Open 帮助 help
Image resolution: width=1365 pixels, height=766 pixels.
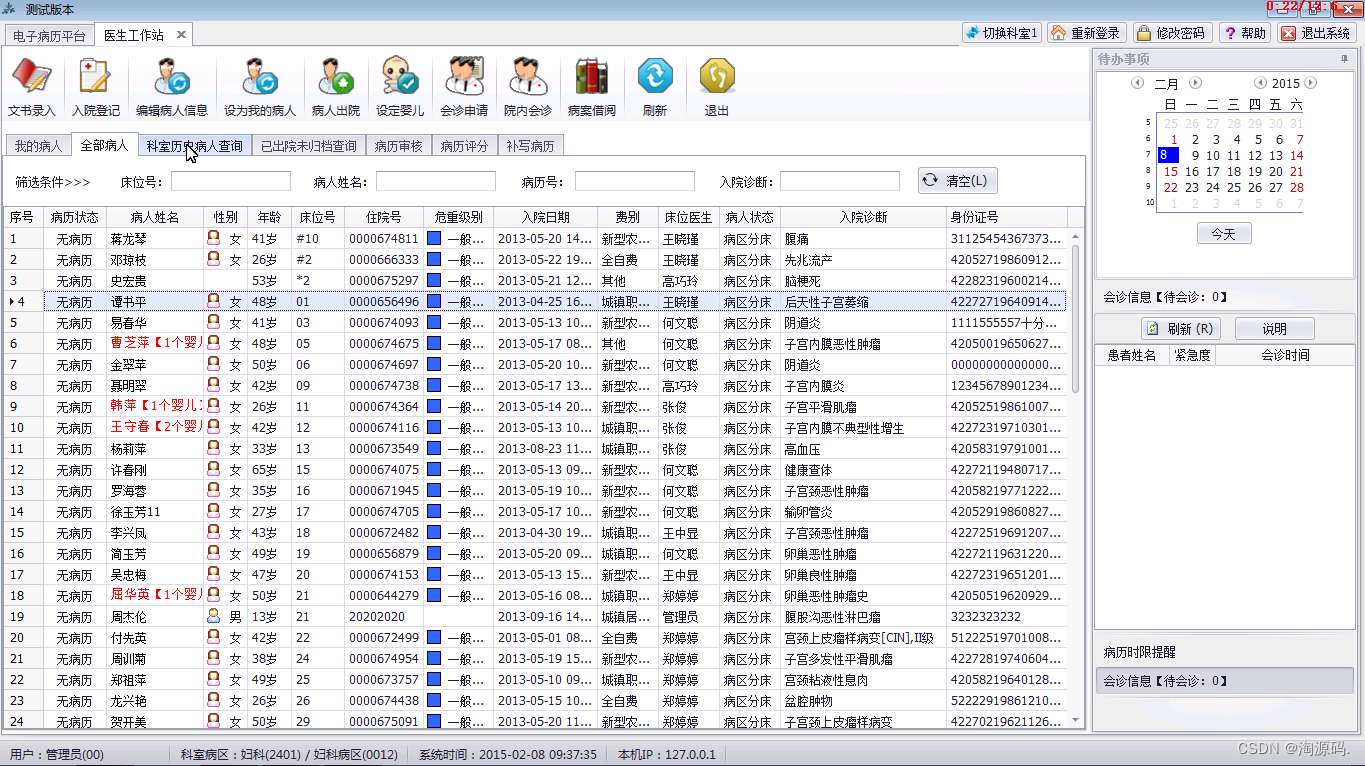click(1244, 33)
